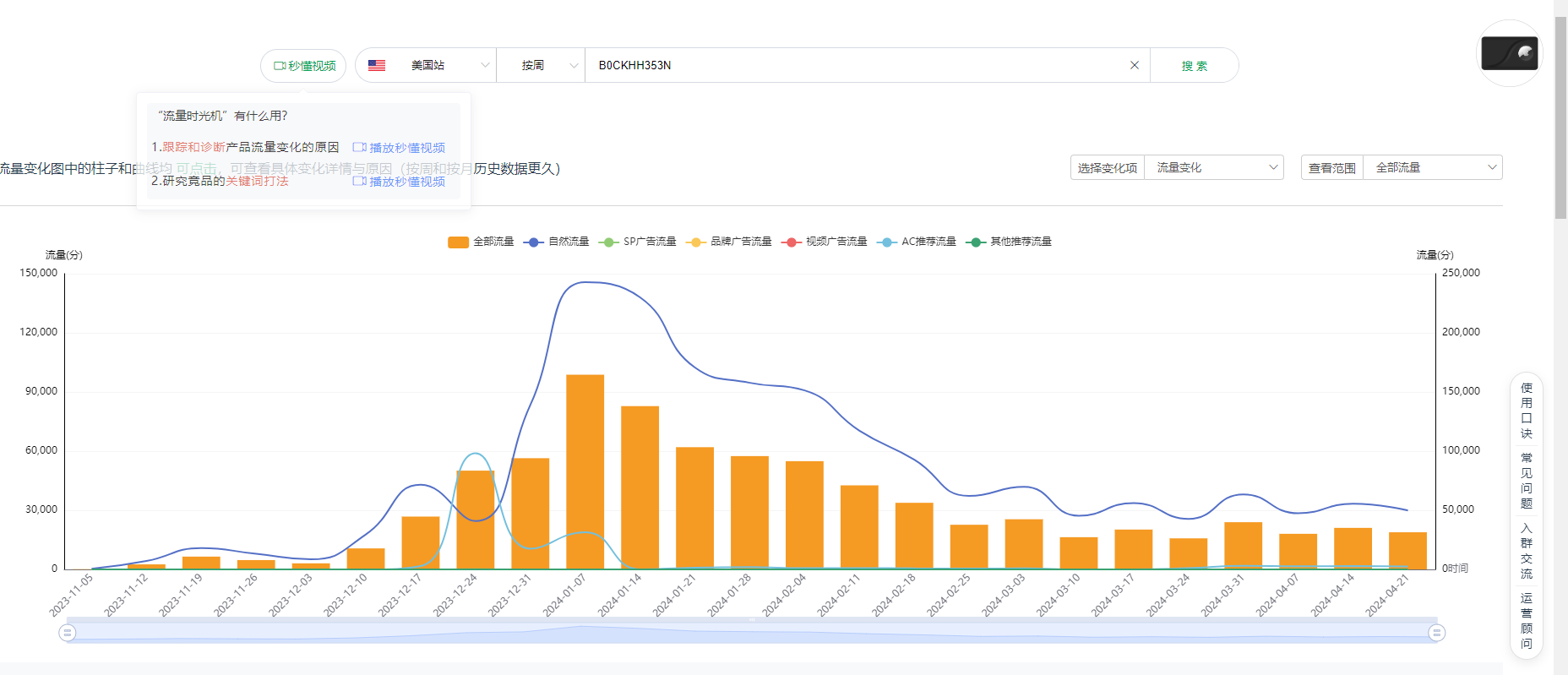Screen dimensions: 1568x675
Task: Click the right handle of timeline zoom slider
Action: click(1436, 632)
